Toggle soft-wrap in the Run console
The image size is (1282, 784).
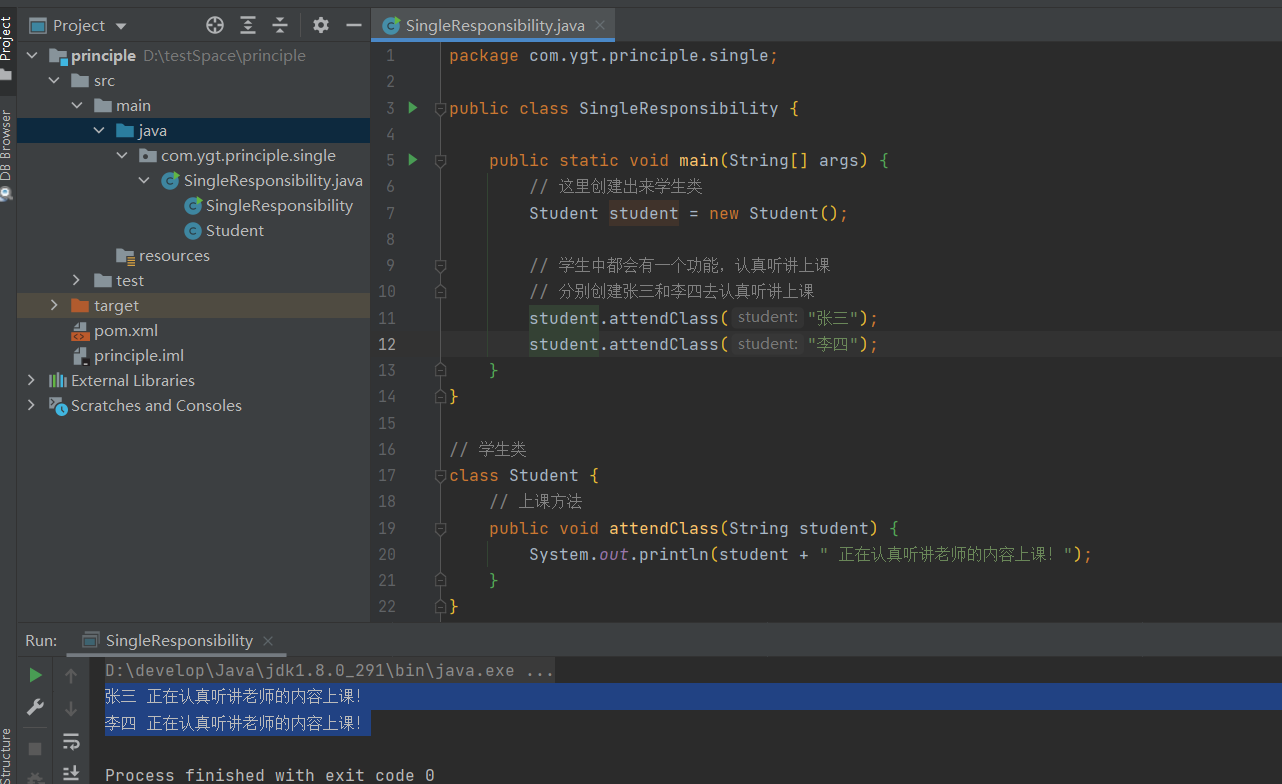[x=71, y=741]
